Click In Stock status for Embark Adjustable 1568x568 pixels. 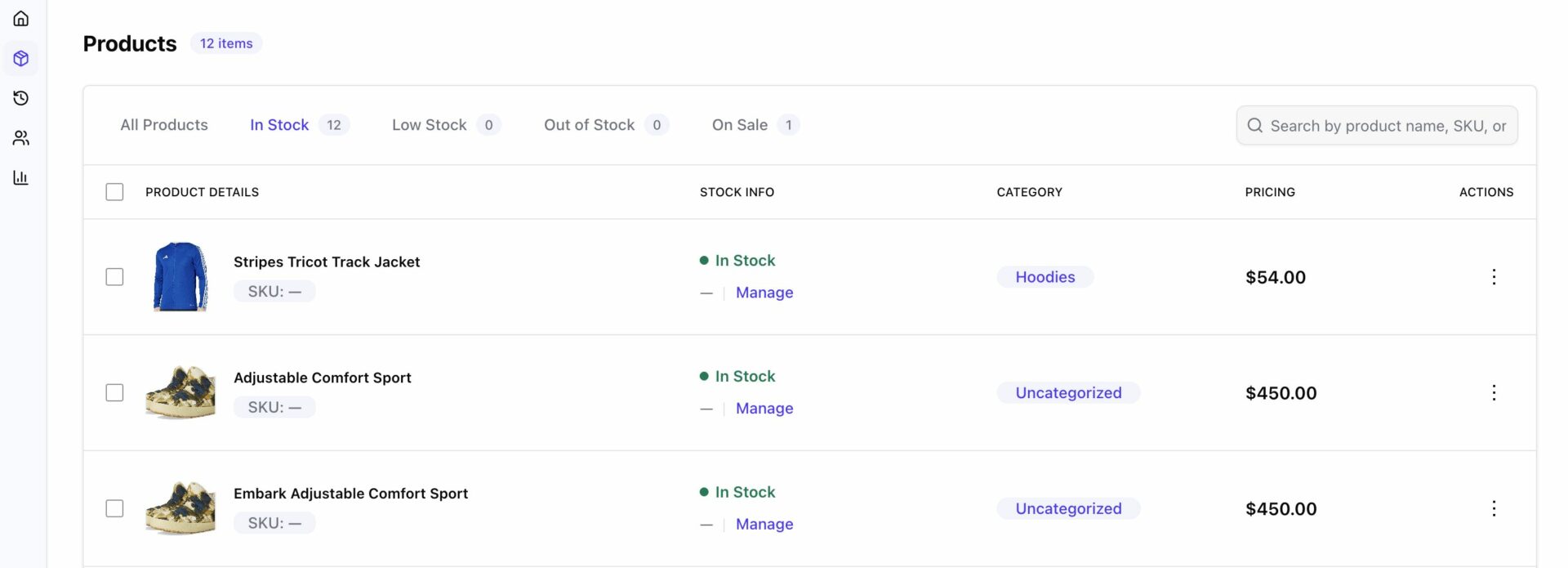click(737, 493)
